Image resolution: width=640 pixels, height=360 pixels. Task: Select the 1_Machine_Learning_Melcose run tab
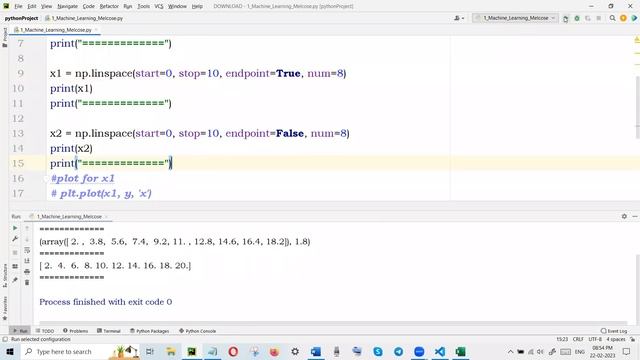(69, 216)
